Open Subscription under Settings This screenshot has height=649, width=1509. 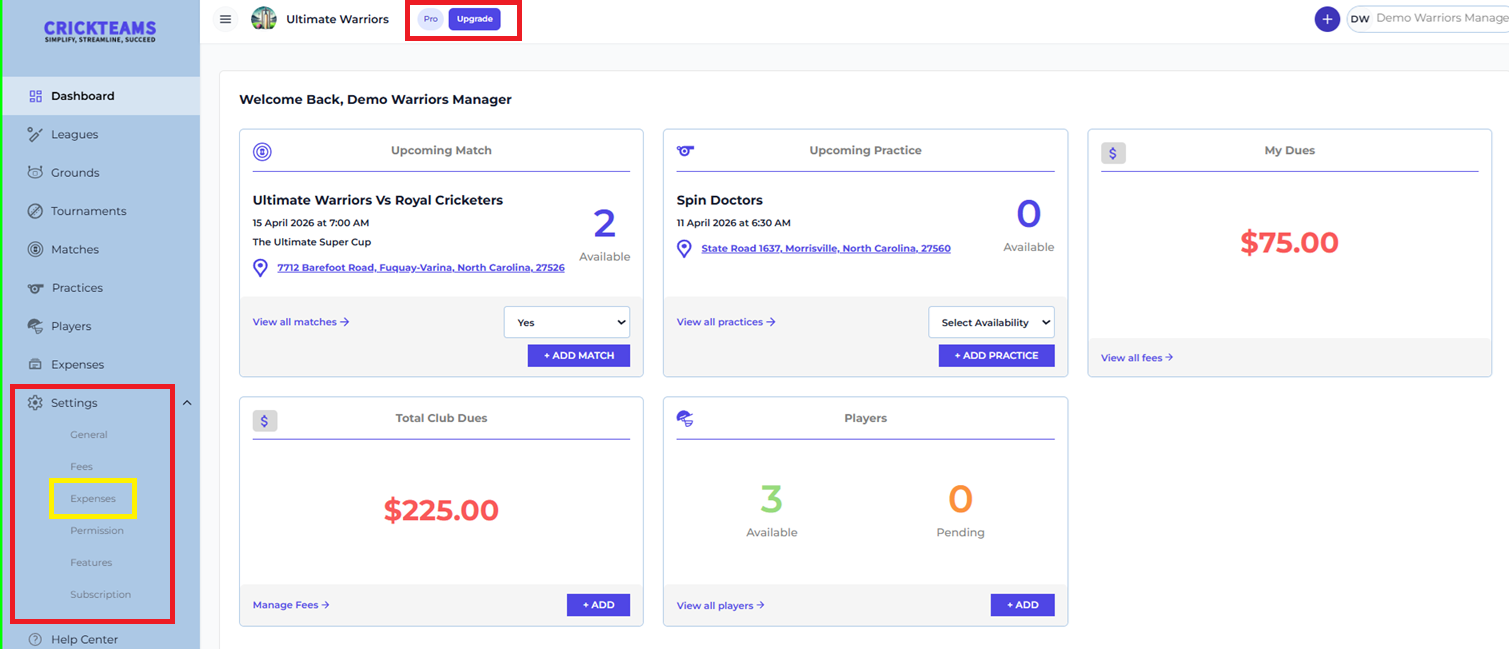tap(100, 595)
